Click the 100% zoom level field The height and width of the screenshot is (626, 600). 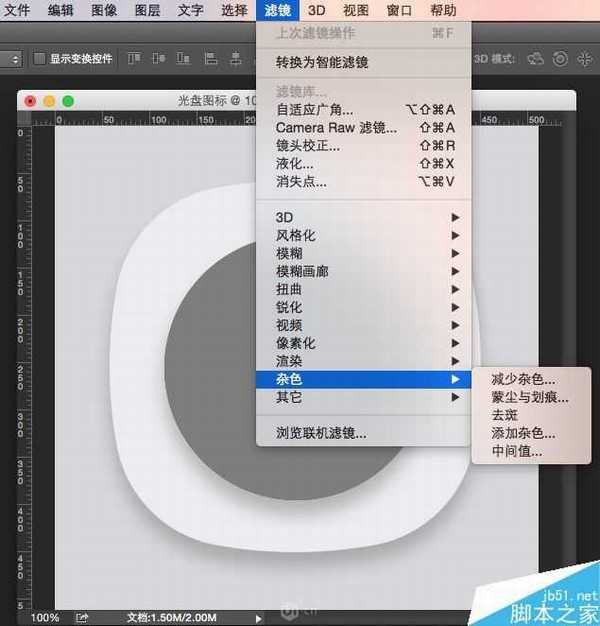pyautogui.click(x=45, y=618)
